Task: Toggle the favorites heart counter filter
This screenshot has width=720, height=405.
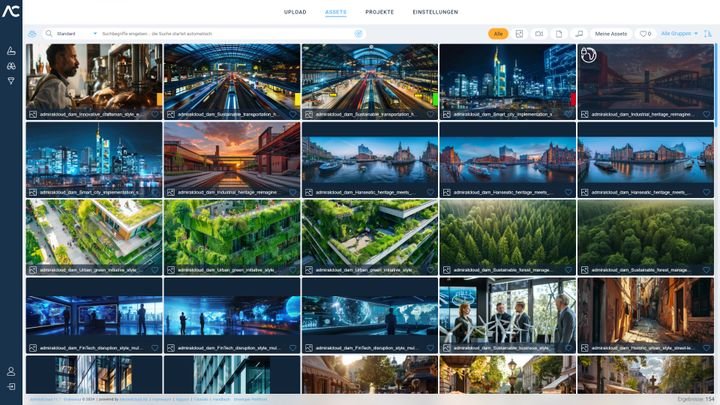Action: pos(644,34)
